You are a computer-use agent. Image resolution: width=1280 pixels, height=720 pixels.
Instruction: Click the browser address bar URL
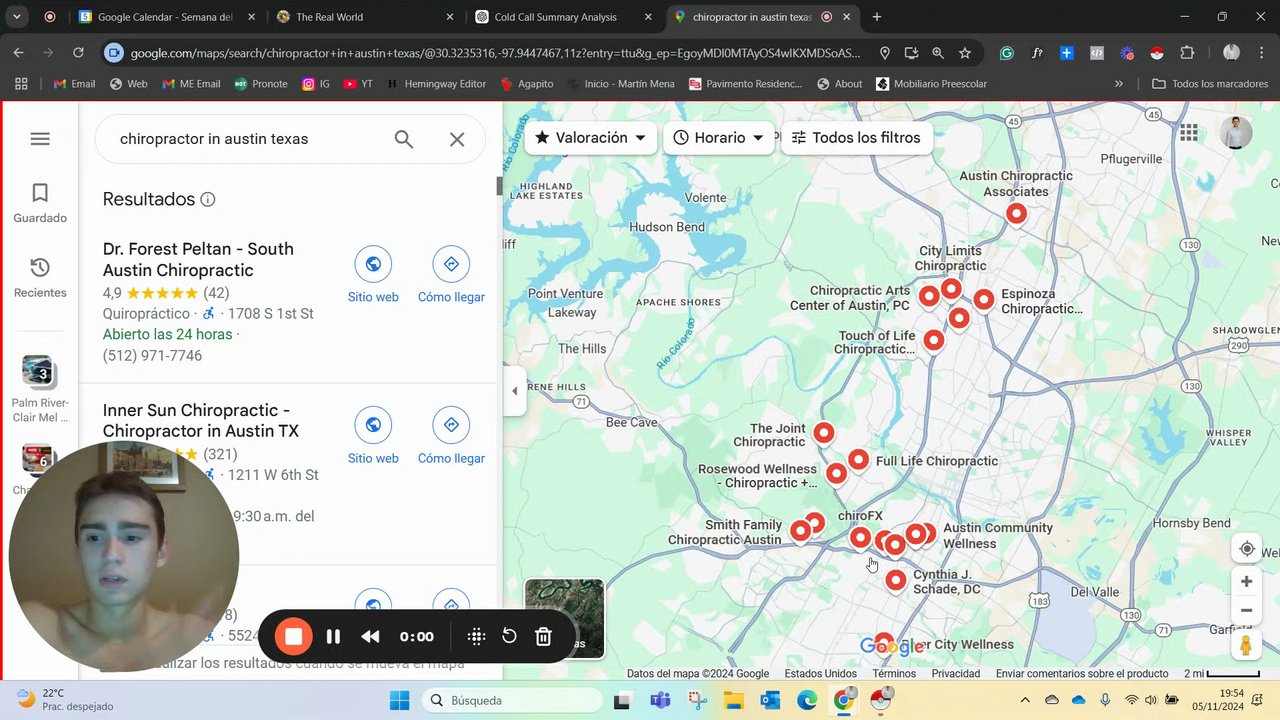(x=496, y=53)
